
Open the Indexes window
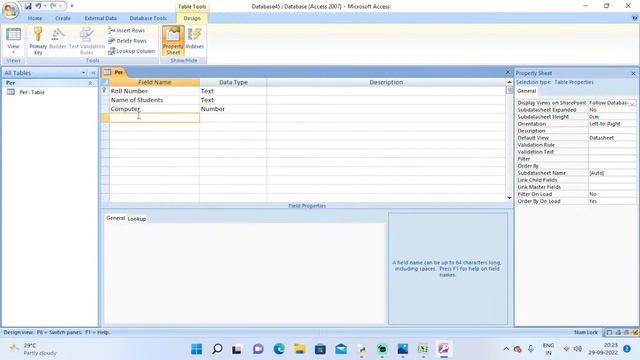pos(195,39)
